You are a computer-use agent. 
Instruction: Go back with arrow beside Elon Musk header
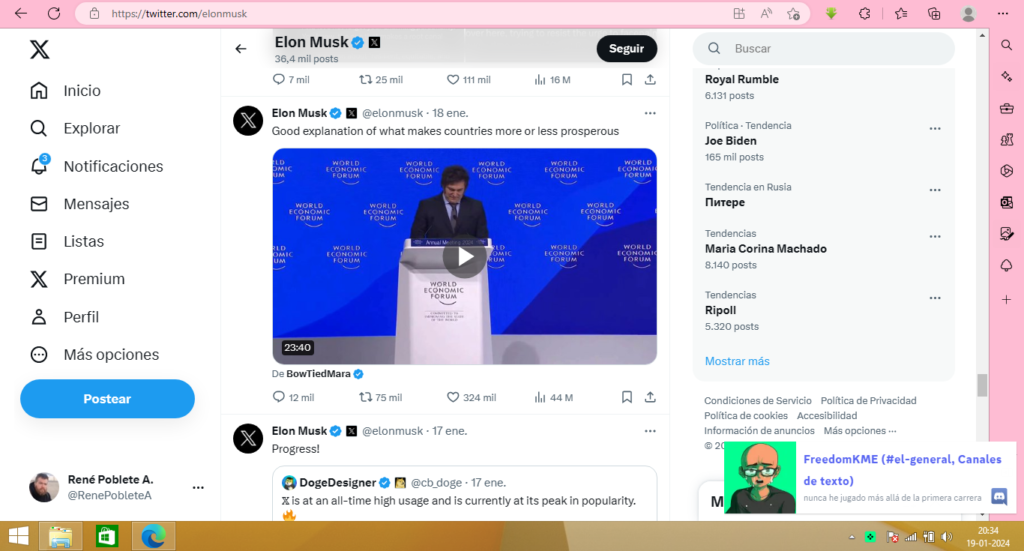[x=241, y=49]
